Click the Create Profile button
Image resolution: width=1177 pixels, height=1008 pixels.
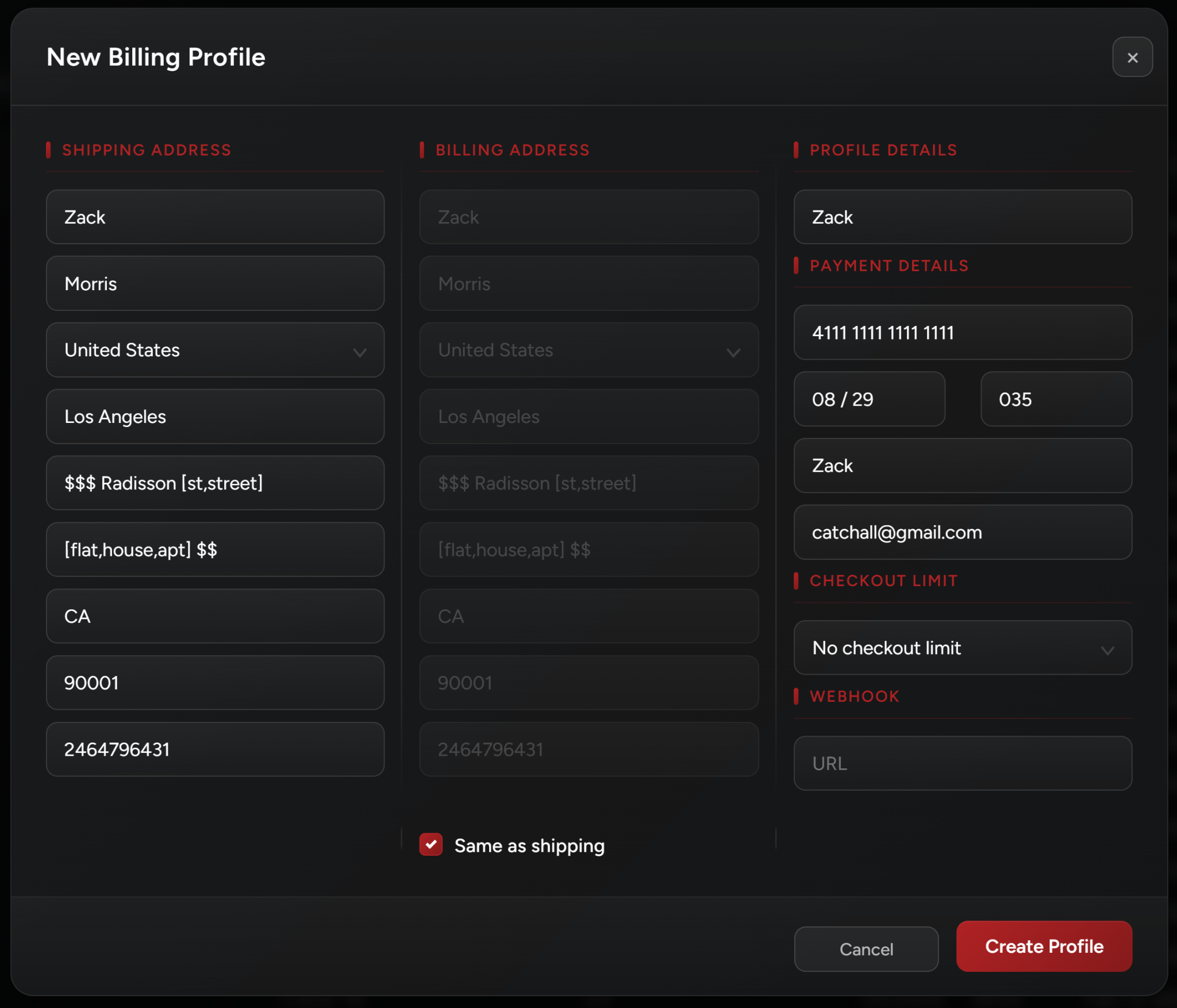point(1044,947)
